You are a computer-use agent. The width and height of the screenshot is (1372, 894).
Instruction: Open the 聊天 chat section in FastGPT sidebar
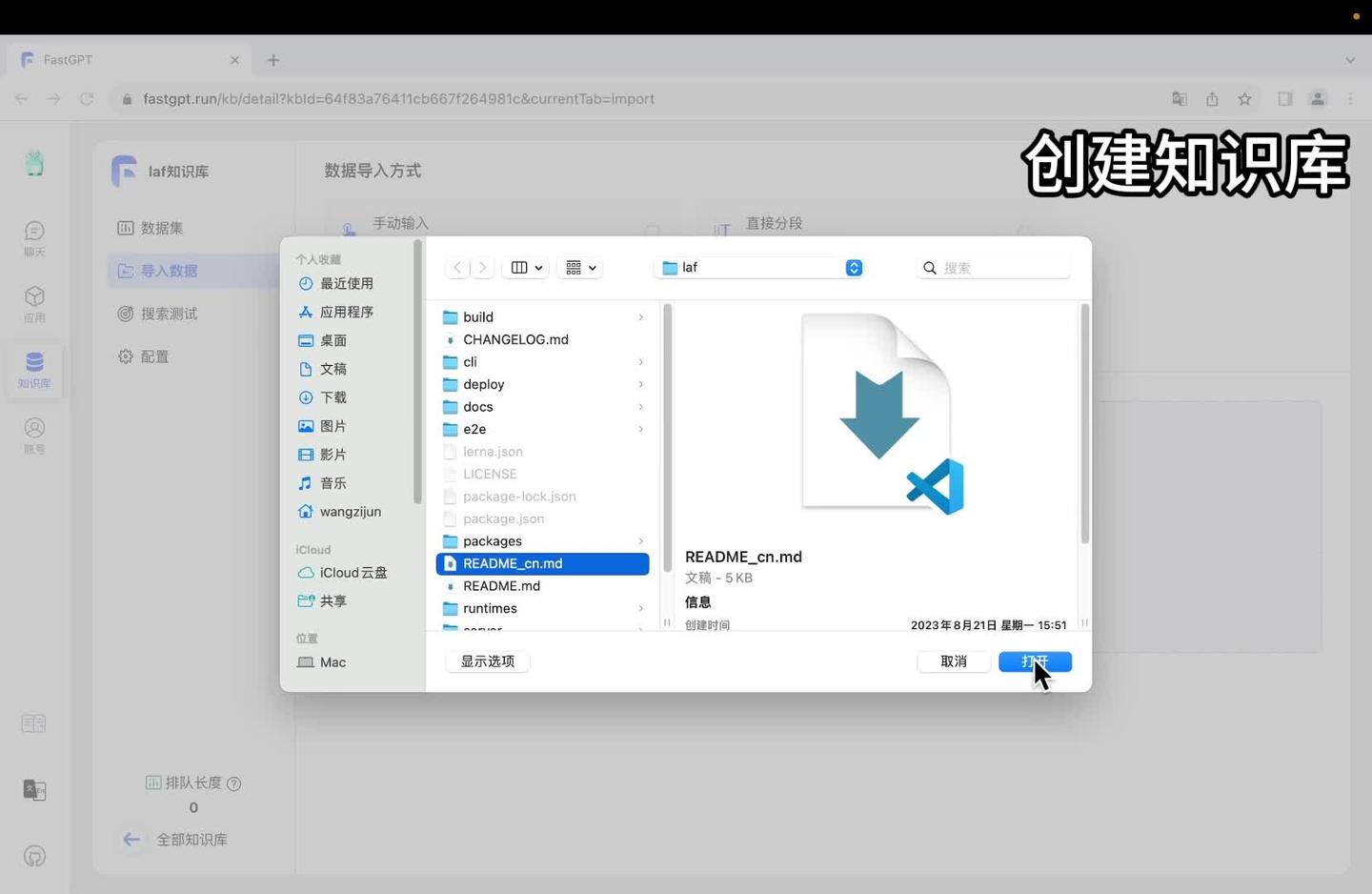(34, 238)
